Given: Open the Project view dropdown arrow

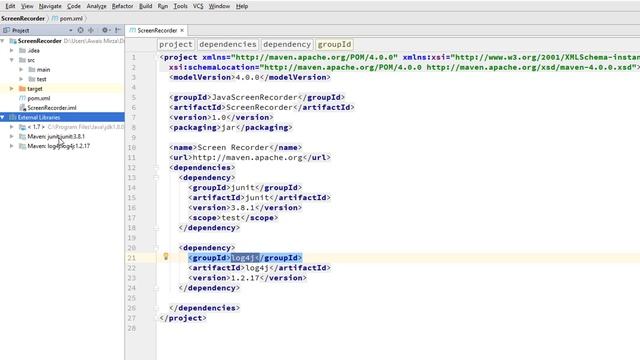Looking at the screenshot, I should (71, 31).
